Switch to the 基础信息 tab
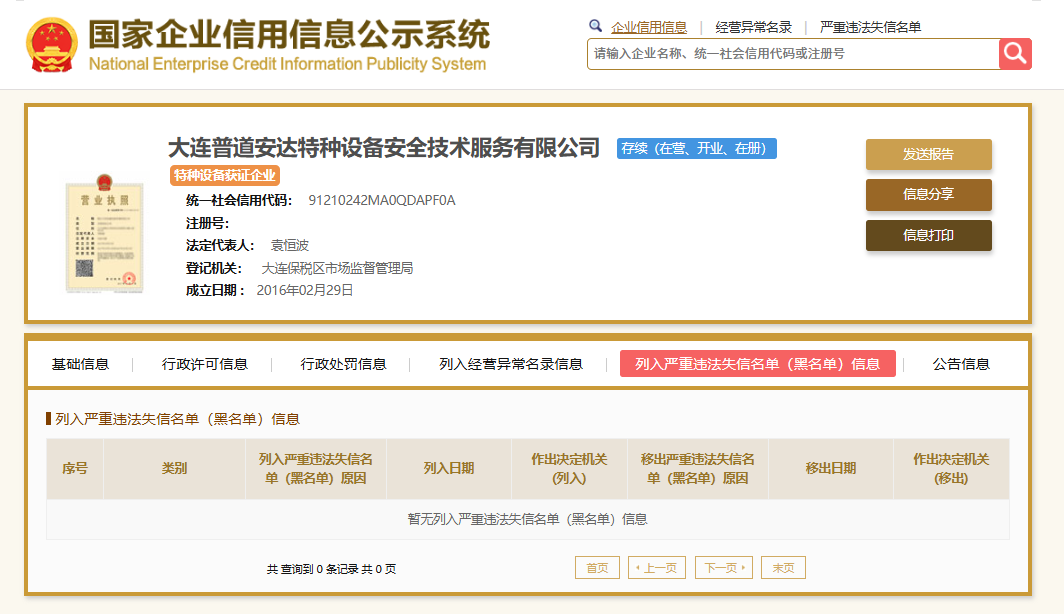Viewport: 1064px width, 614px height. click(x=80, y=364)
